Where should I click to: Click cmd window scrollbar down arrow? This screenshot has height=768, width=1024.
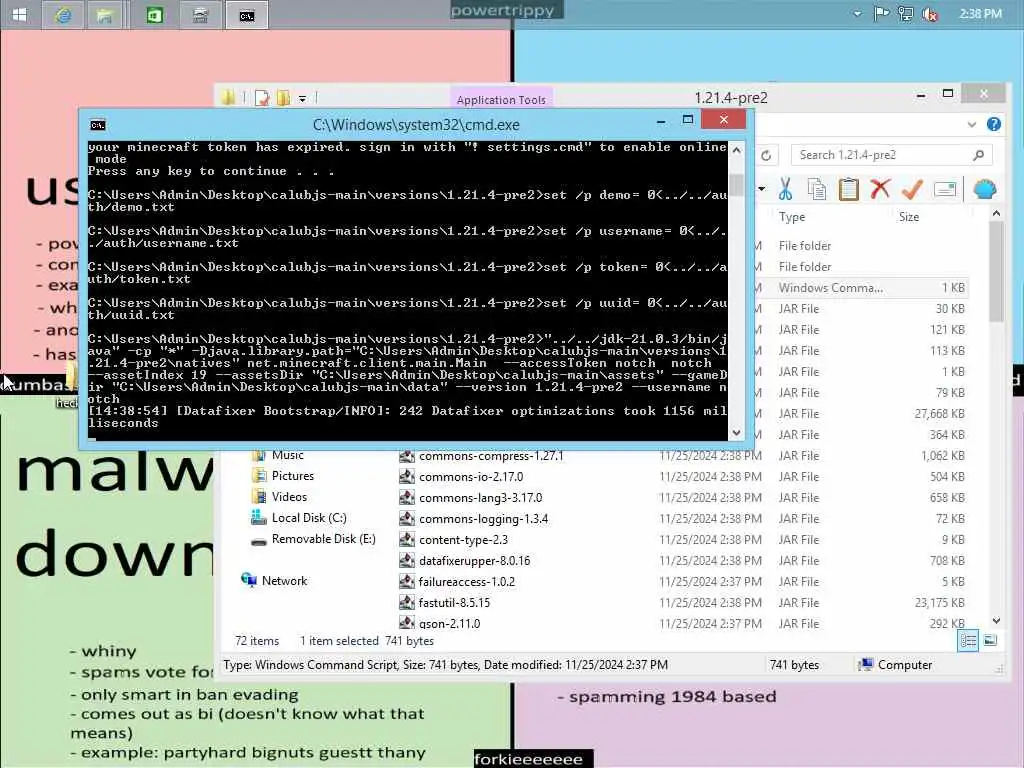point(737,432)
